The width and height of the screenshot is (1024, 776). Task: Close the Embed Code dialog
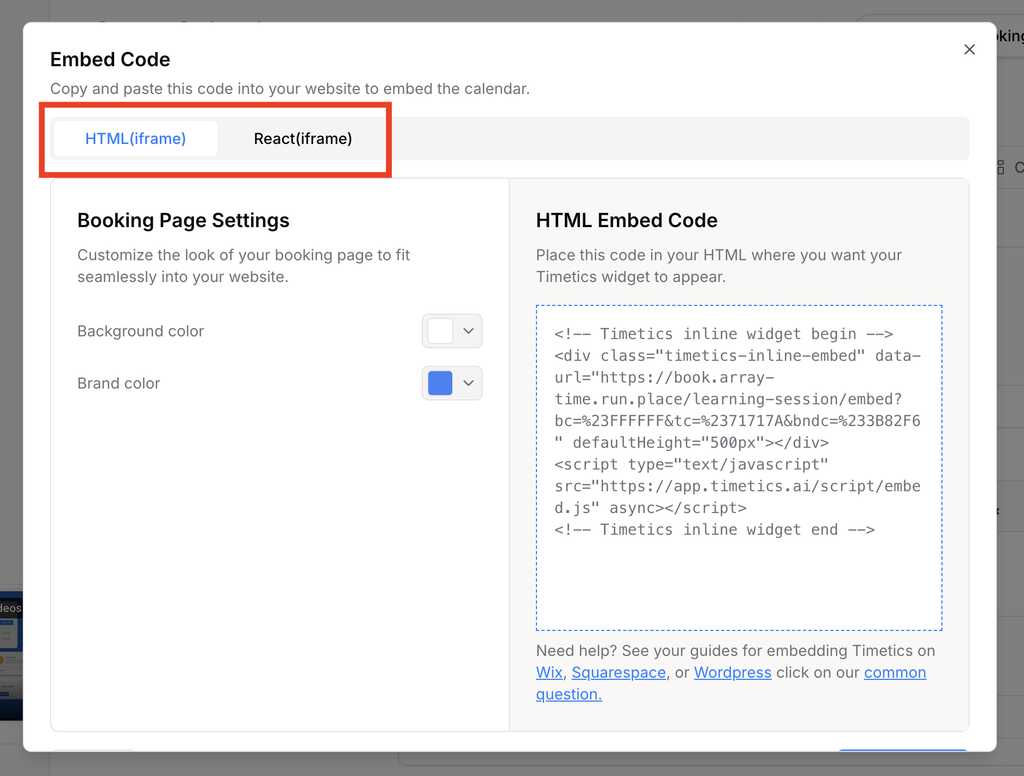click(x=969, y=50)
